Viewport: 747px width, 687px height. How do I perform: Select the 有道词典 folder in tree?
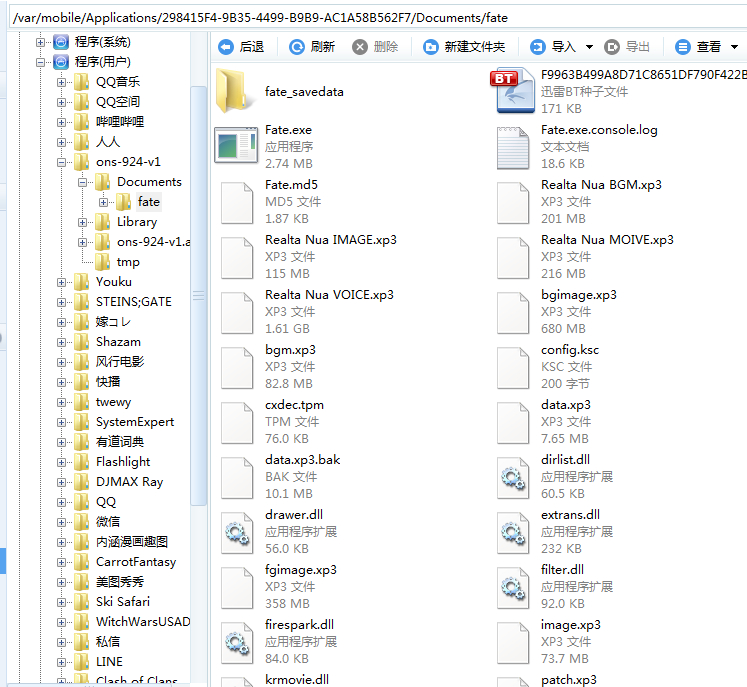(x=109, y=442)
